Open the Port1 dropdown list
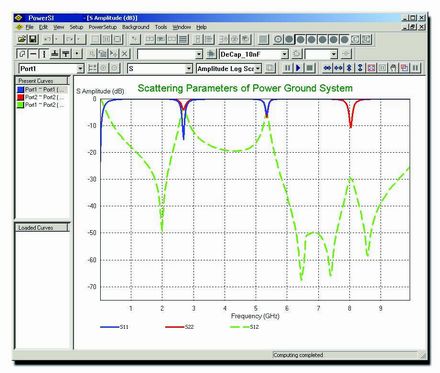 click(x=80, y=69)
